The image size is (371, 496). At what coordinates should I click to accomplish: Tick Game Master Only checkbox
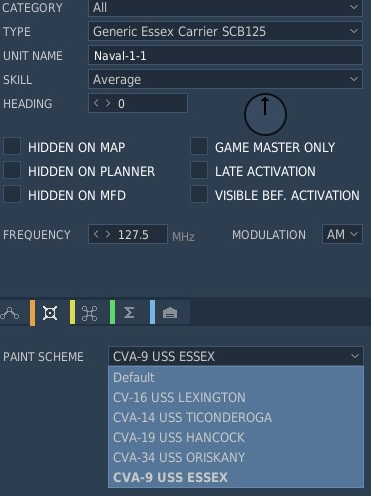pyautogui.click(x=199, y=146)
